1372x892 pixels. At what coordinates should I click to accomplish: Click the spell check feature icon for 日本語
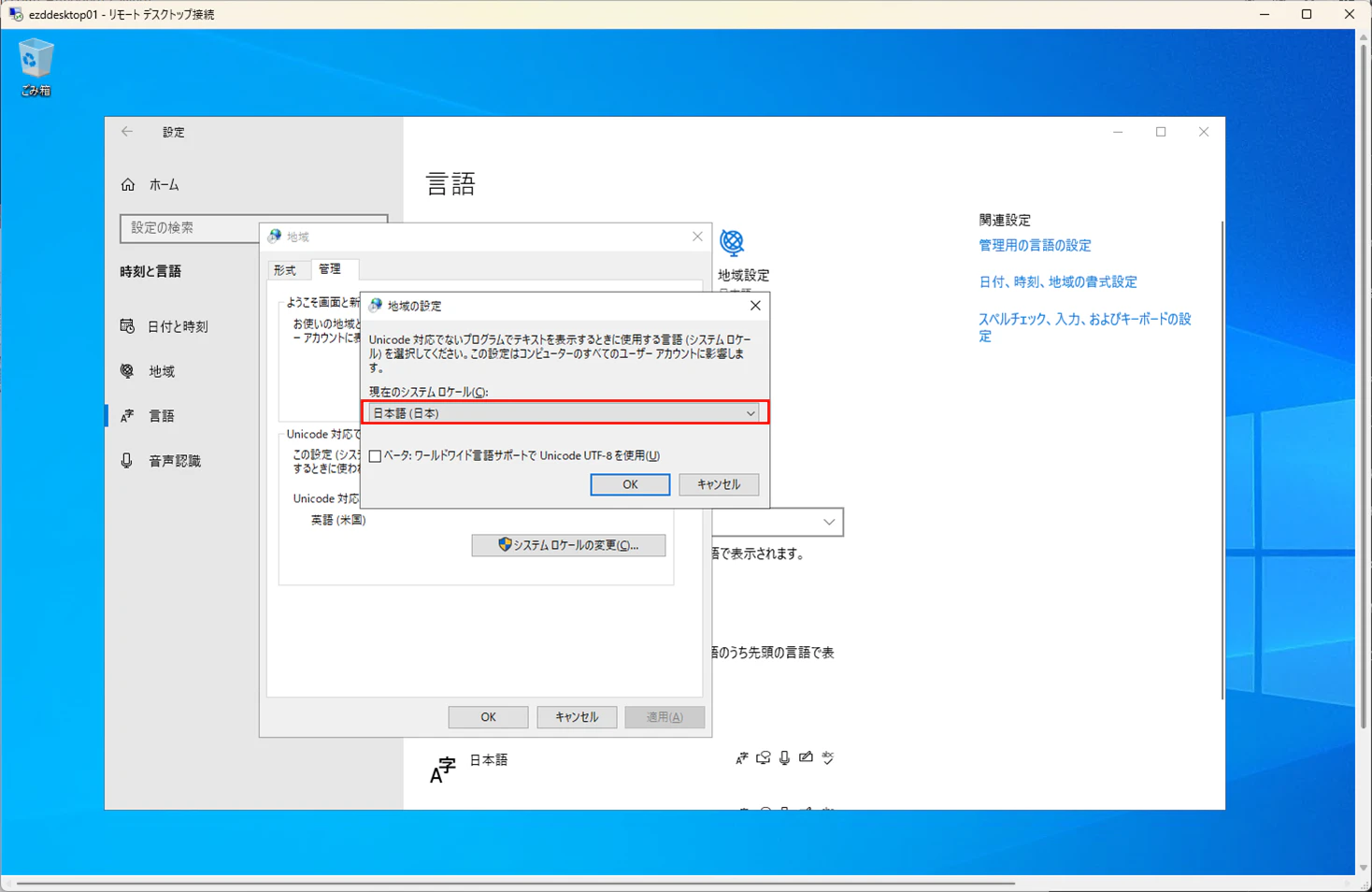828,758
